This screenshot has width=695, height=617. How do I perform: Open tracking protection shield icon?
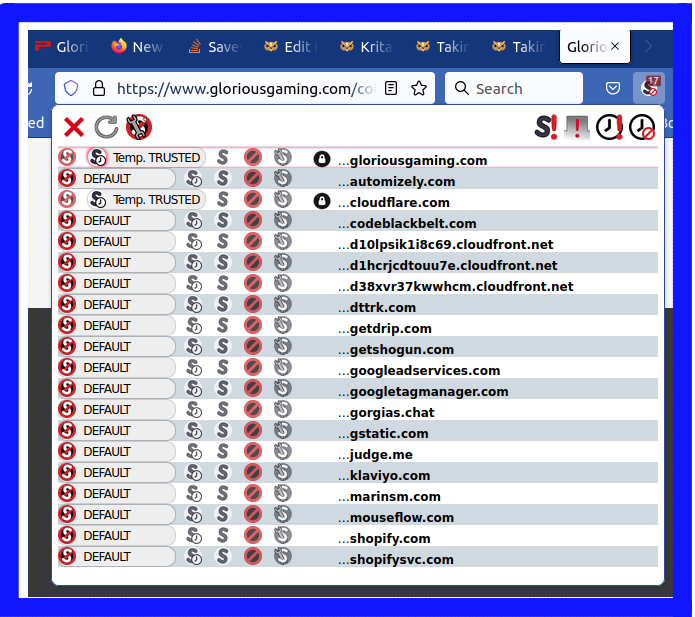pos(71,88)
